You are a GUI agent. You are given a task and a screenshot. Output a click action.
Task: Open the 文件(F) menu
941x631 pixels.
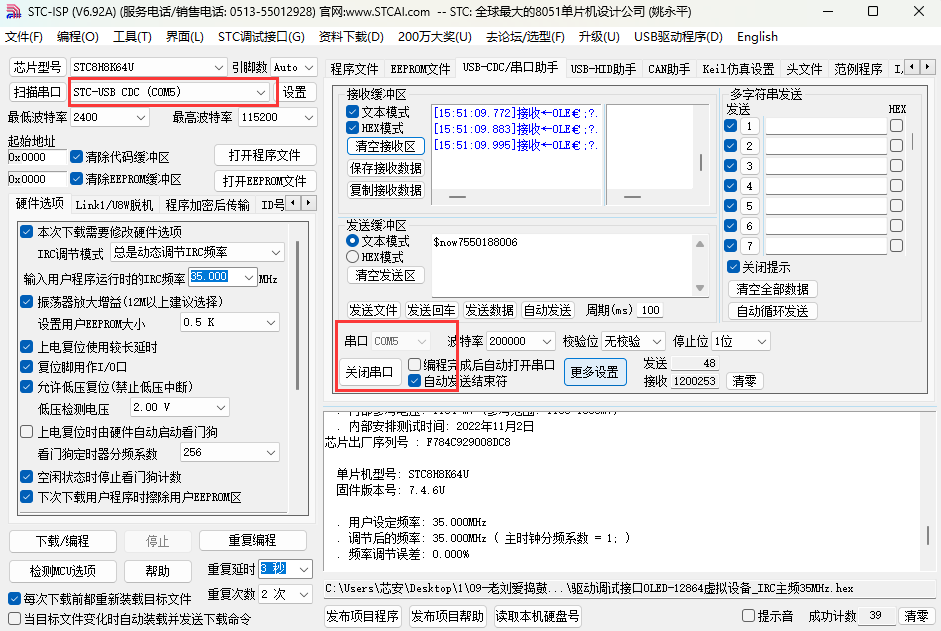point(24,37)
